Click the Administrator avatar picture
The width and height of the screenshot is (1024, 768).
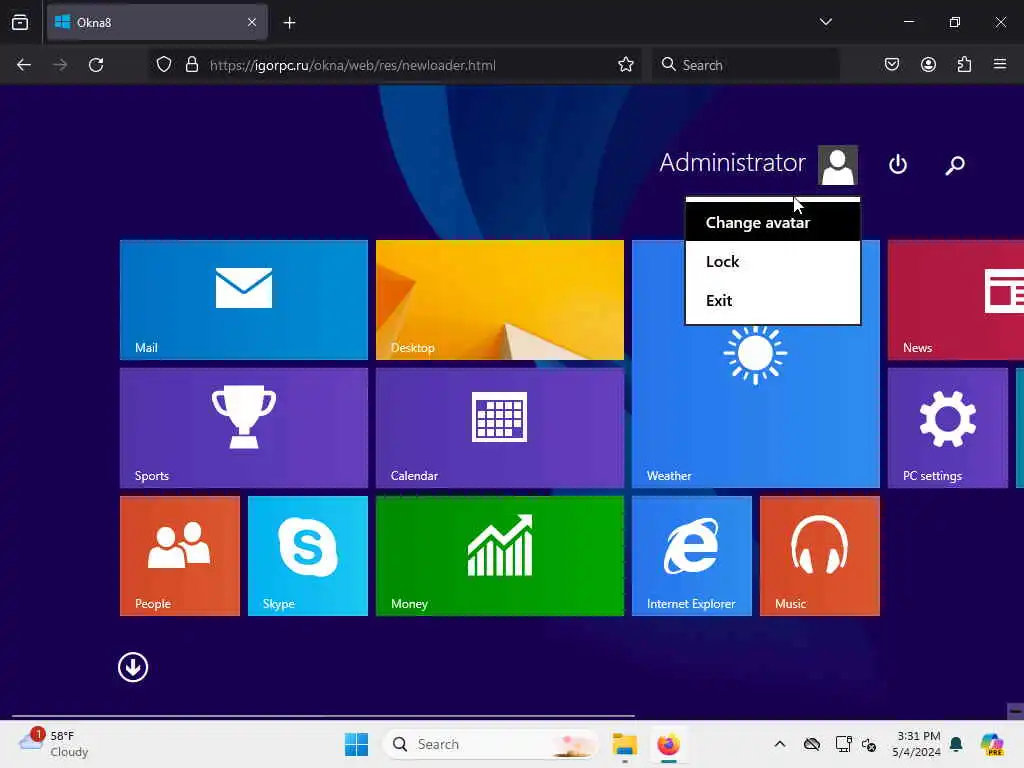point(838,165)
